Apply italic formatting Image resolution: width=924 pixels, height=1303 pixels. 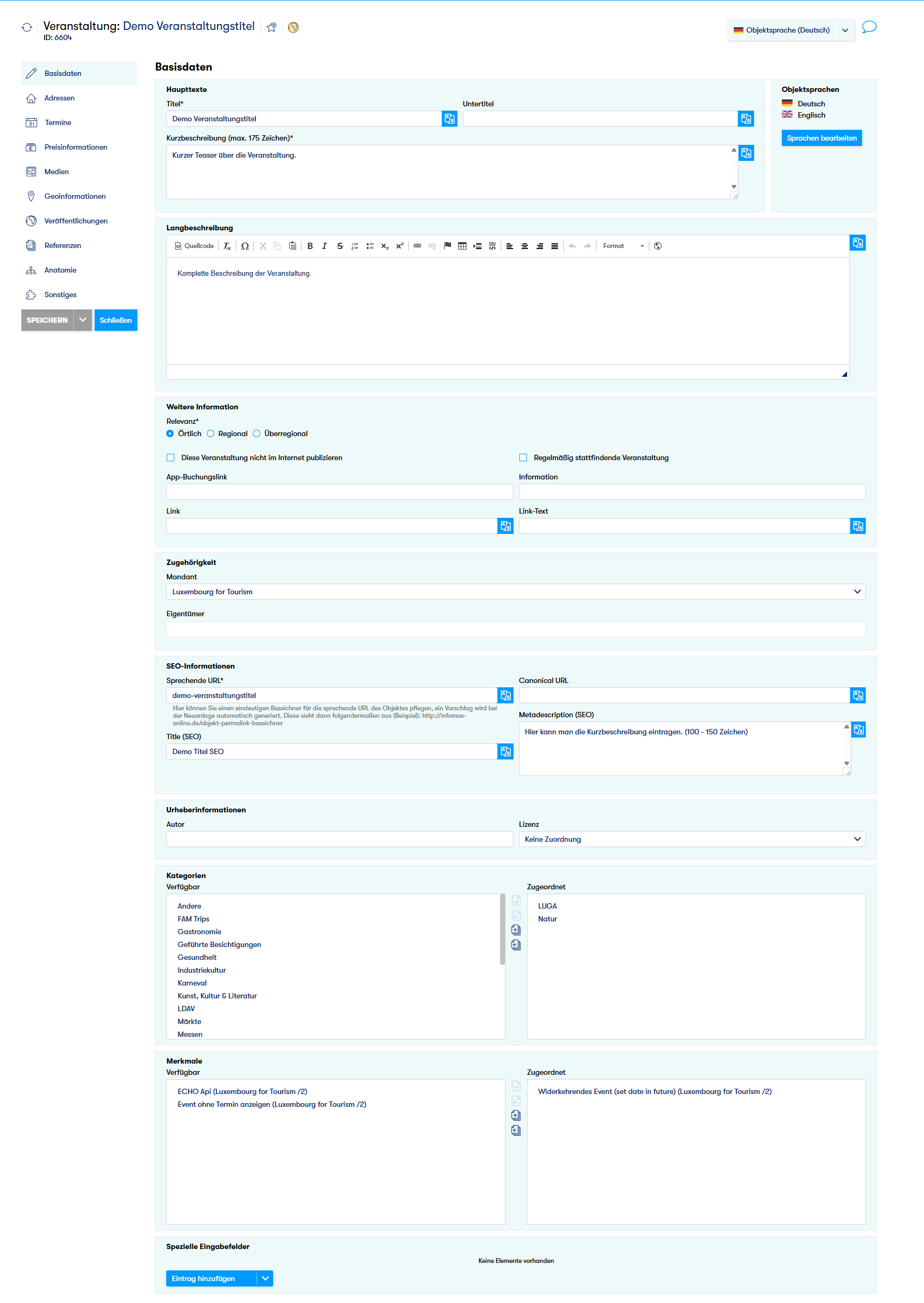pyautogui.click(x=324, y=246)
